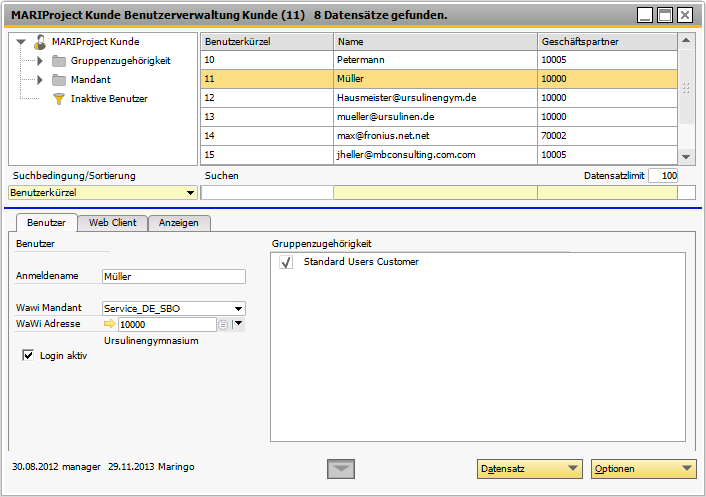Click the Benutzerkürzel column header

pyautogui.click(x=267, y=41)
